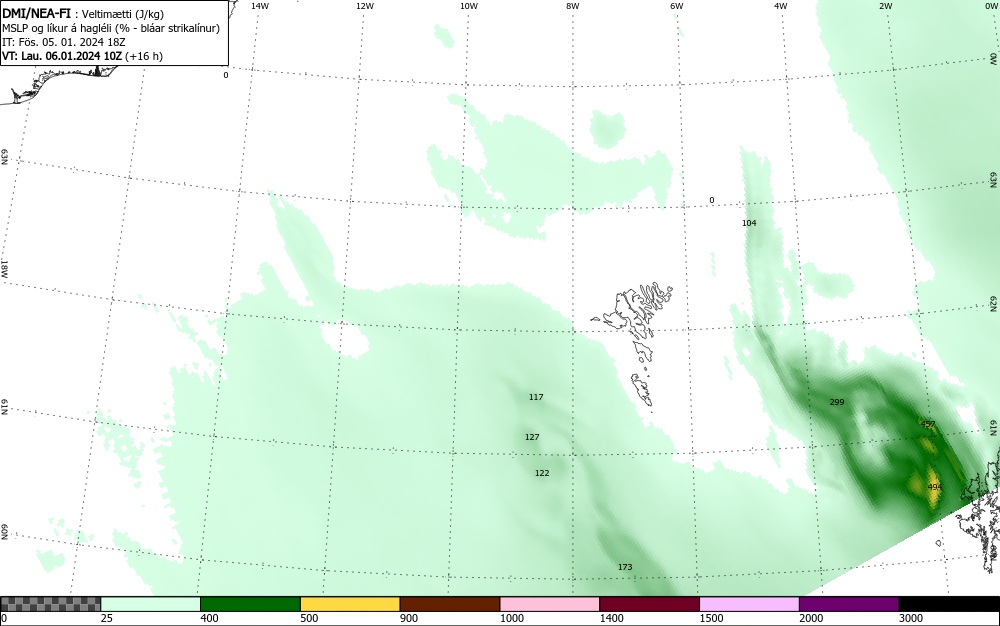This screenshot has width=1000, height=626.
Task: Click the 494 value label
Action: point(934,487)
